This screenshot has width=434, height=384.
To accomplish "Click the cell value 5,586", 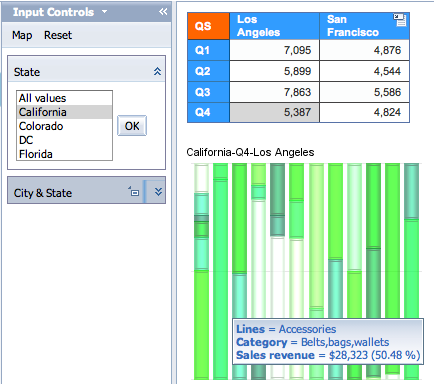I will point(364,92).
